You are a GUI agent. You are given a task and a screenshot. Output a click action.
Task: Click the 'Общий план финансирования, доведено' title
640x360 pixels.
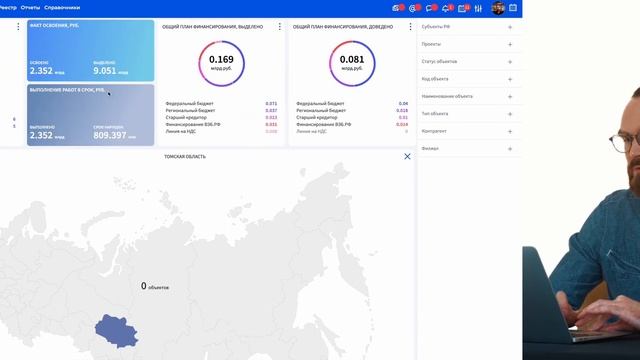343,27
